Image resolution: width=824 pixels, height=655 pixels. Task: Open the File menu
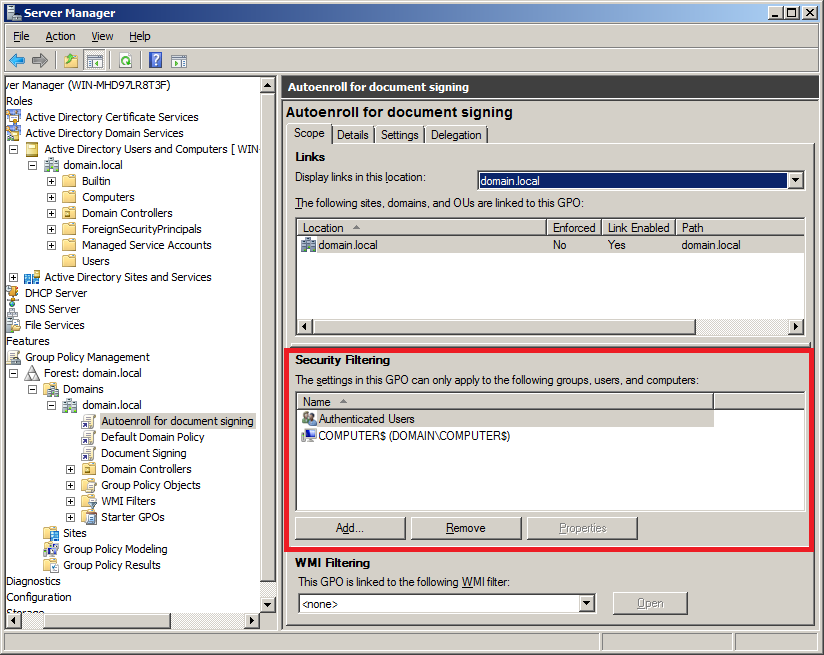(x=21, y=36)
